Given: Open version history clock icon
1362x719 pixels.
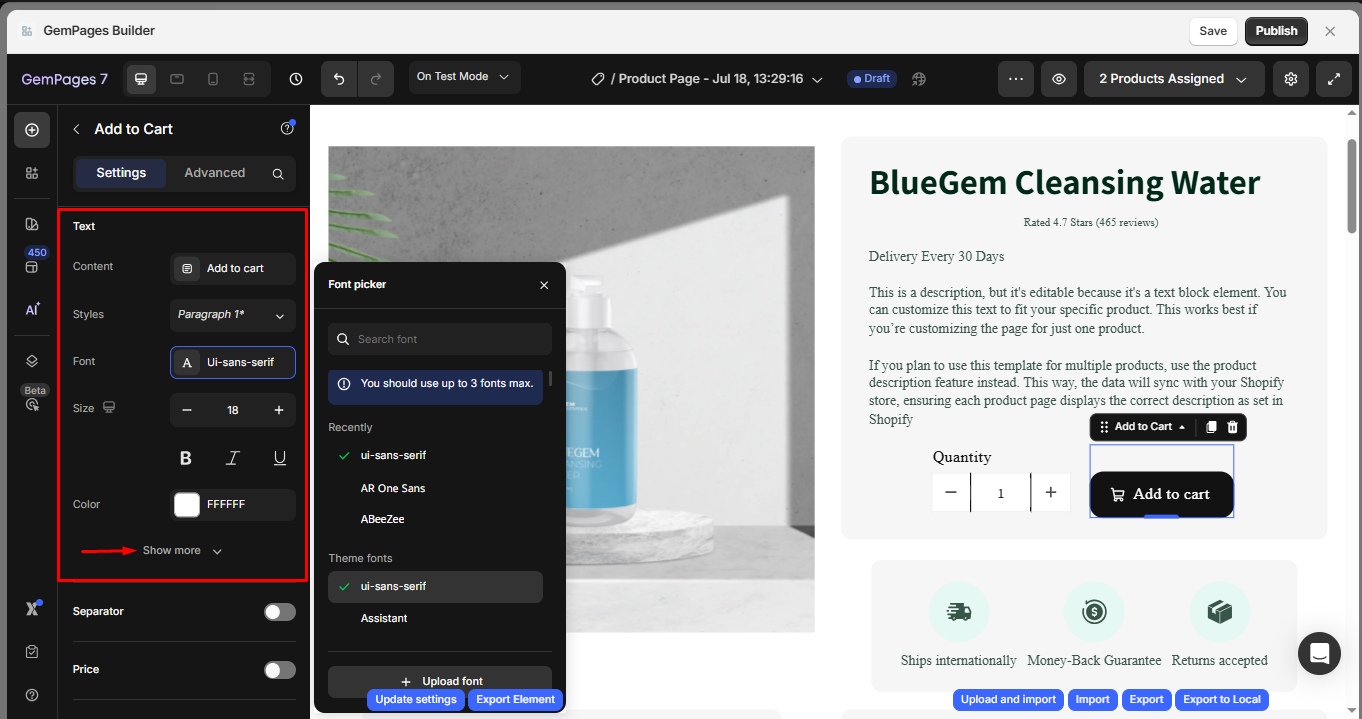Looking at the screenshot, I should pos(295,79).
